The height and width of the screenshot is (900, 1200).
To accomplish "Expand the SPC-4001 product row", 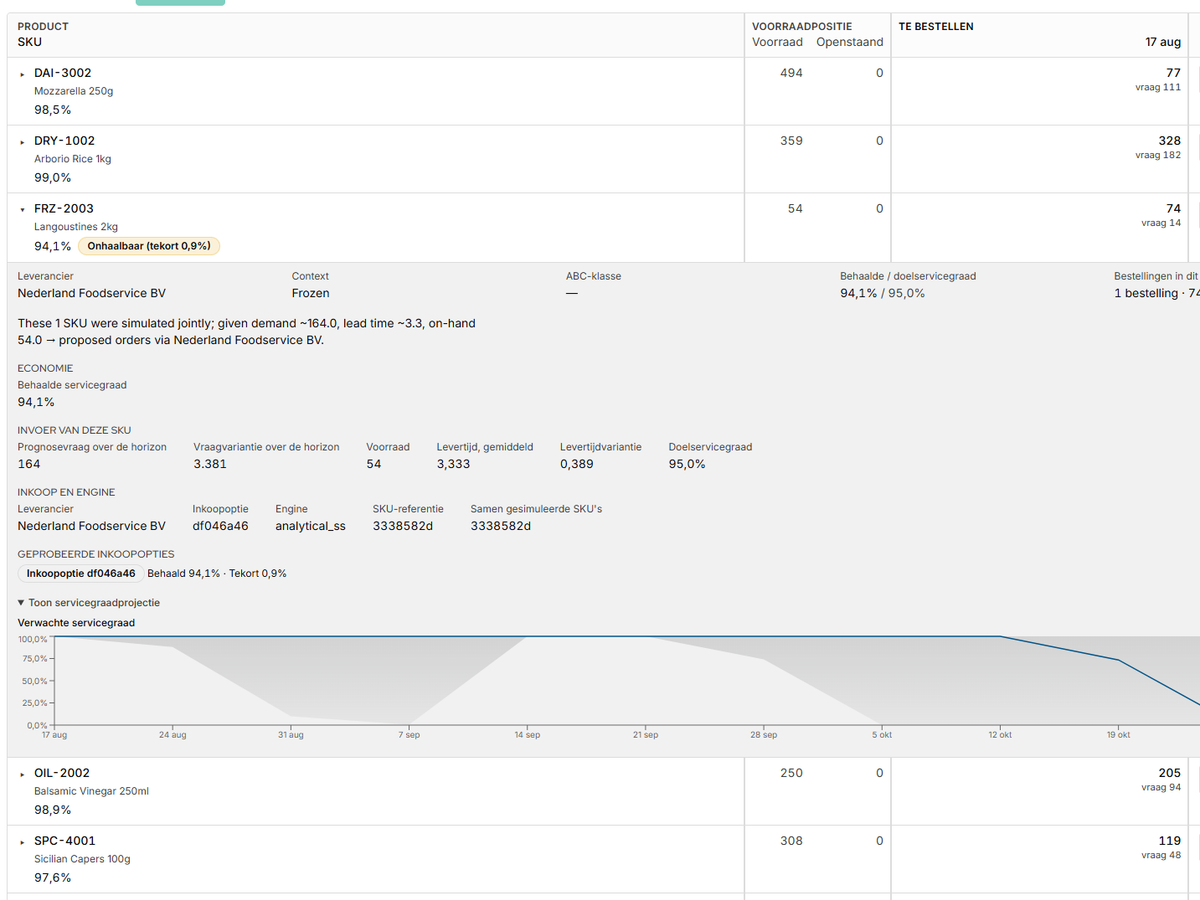I will coord(22,842).
